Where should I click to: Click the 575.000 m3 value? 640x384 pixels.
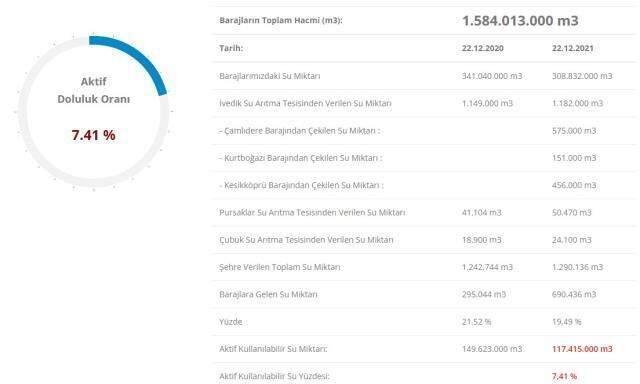point(574,131)
